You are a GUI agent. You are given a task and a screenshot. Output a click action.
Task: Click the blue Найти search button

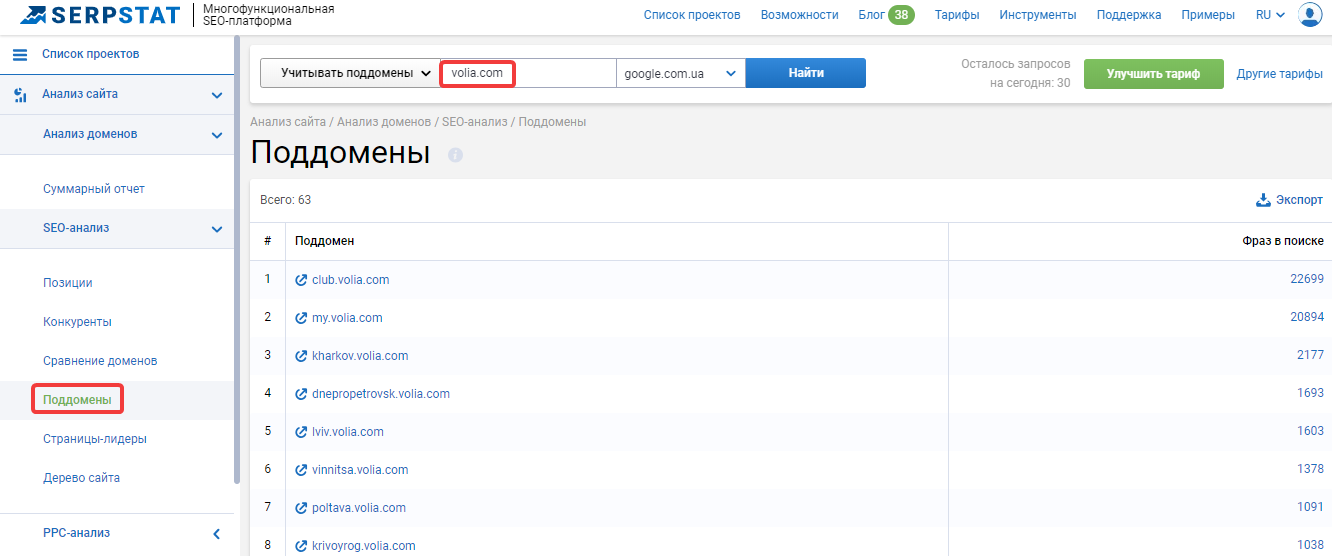[x=806, y=73]
